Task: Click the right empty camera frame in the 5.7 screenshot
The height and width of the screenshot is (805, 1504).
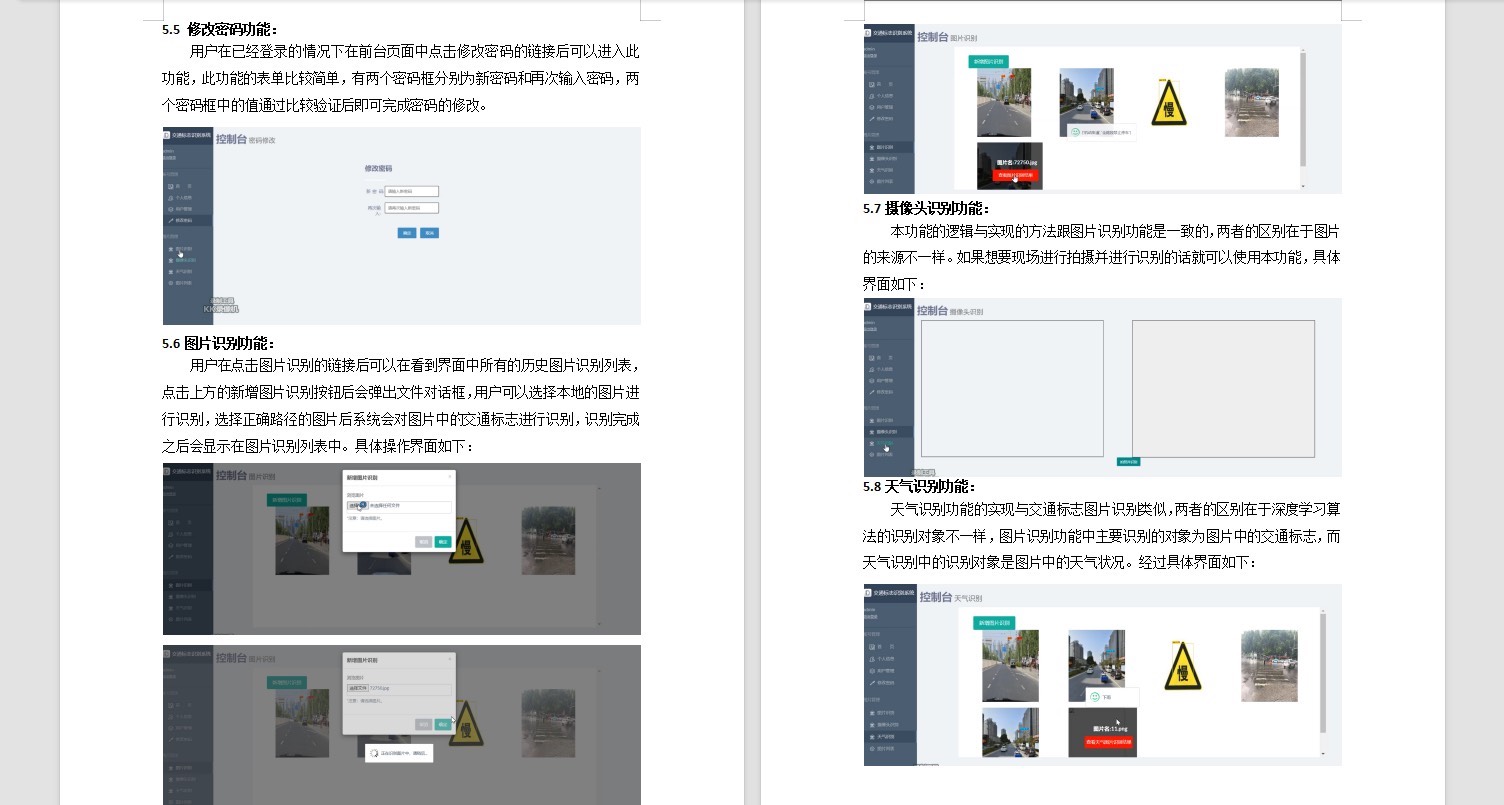Action: point(1223,389)
